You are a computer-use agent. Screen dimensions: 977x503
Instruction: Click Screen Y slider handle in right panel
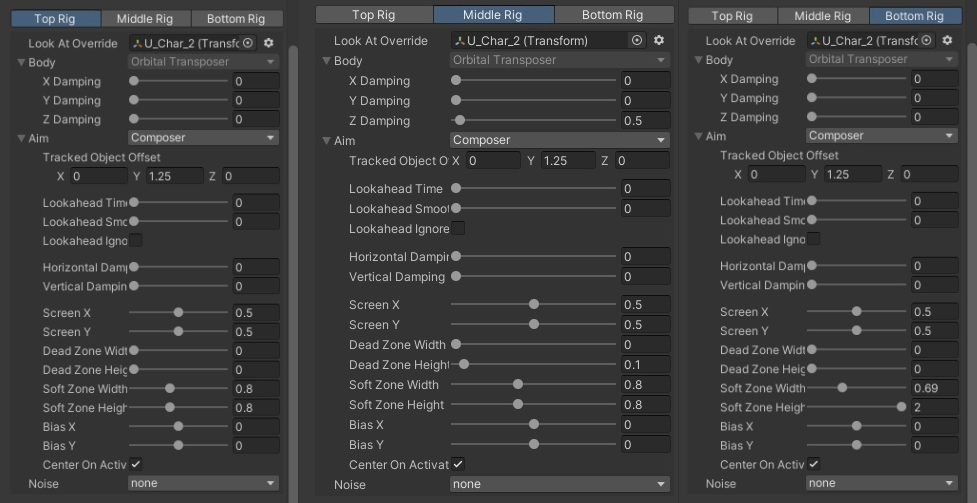tap(856, 330)
